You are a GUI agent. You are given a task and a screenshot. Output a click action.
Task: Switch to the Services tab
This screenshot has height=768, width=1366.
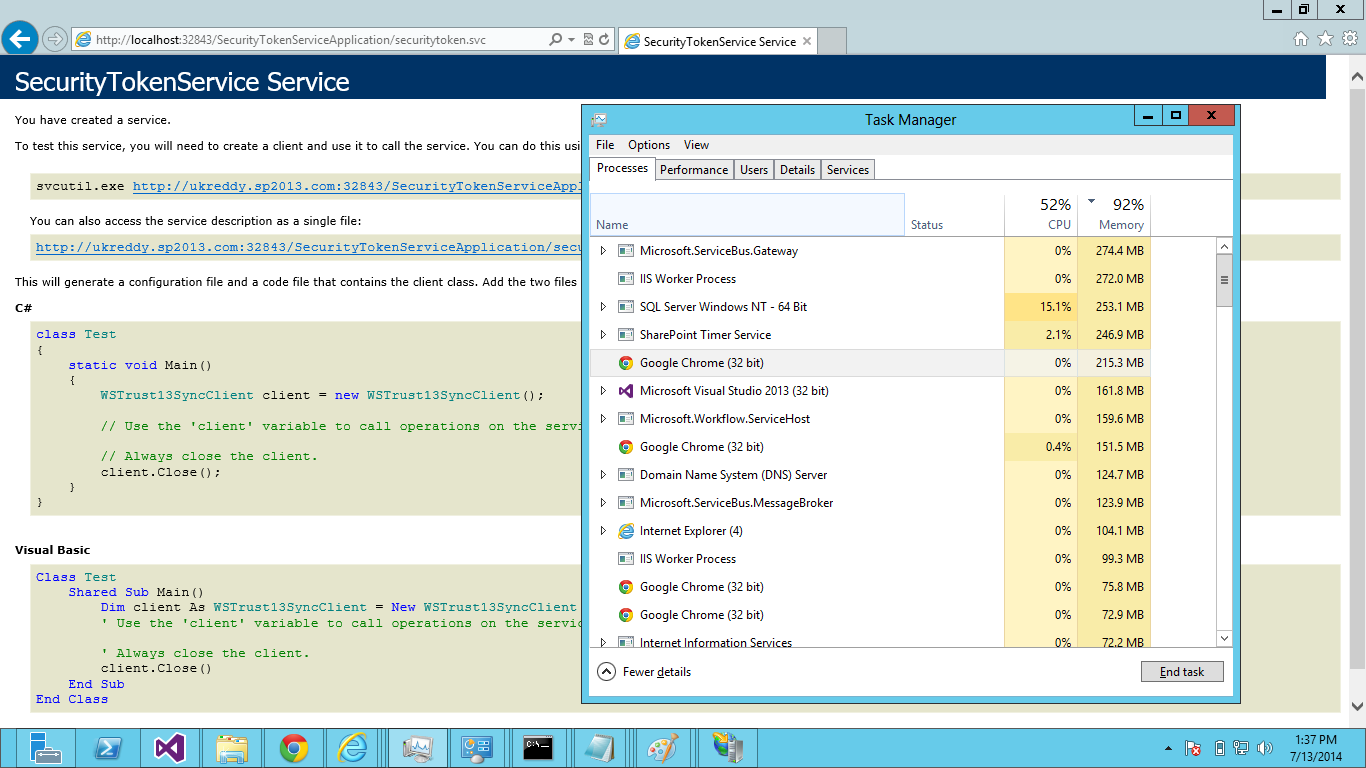tap(848, 170)
